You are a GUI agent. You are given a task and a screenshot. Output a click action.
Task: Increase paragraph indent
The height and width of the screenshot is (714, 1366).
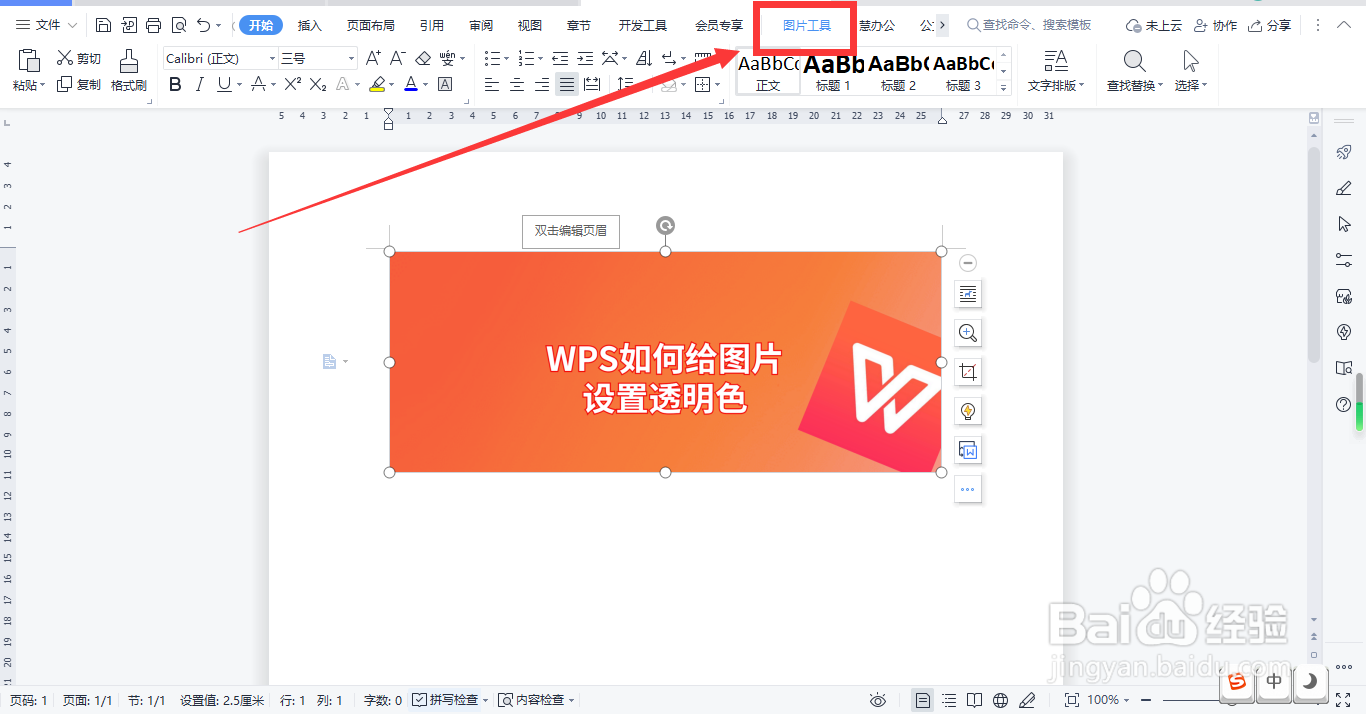click(x=585, y=58)
